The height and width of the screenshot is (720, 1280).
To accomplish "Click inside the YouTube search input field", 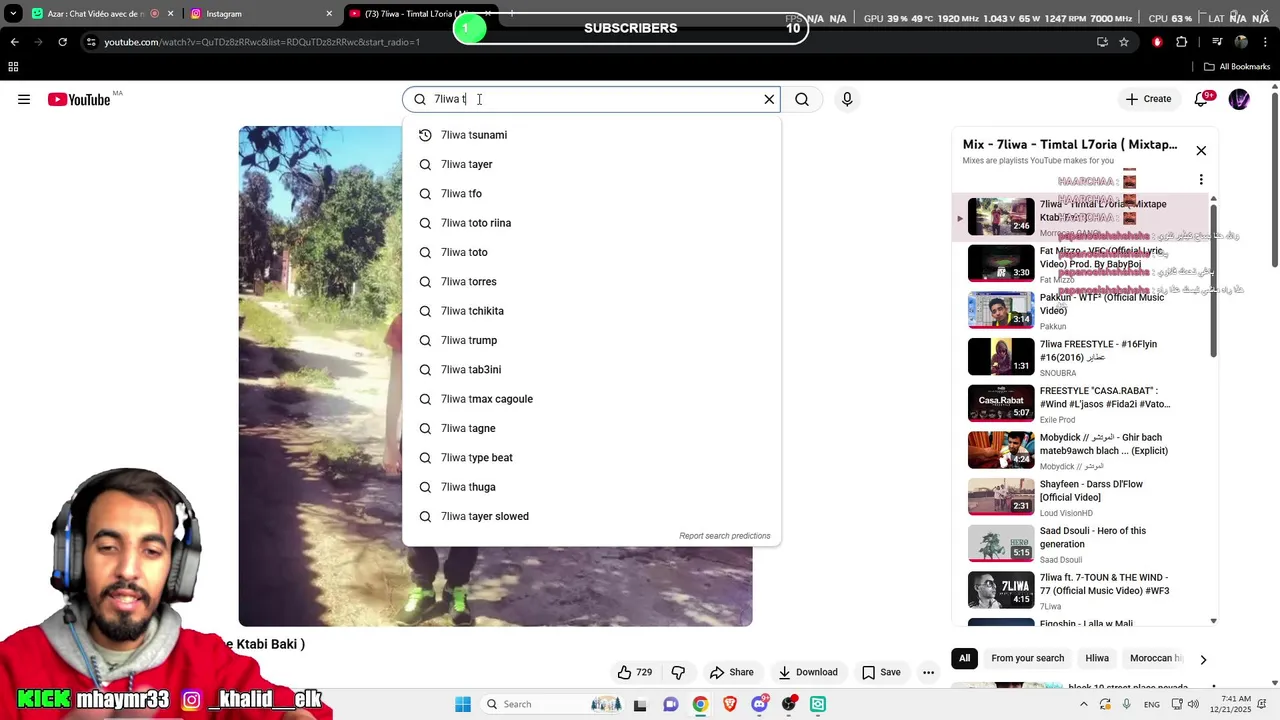I will (590, 99).
